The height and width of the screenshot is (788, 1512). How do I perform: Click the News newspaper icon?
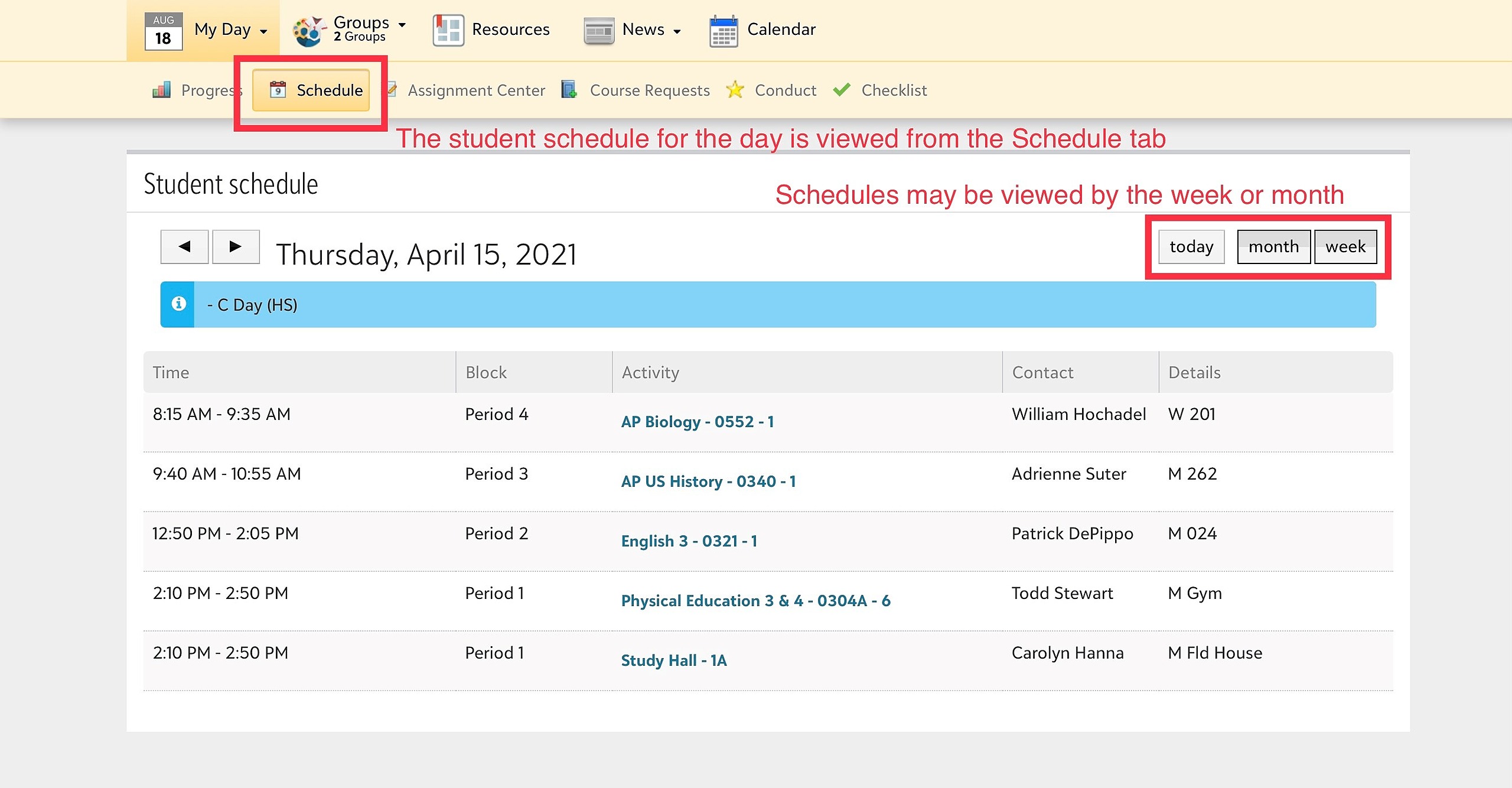(x=599, y=31)
